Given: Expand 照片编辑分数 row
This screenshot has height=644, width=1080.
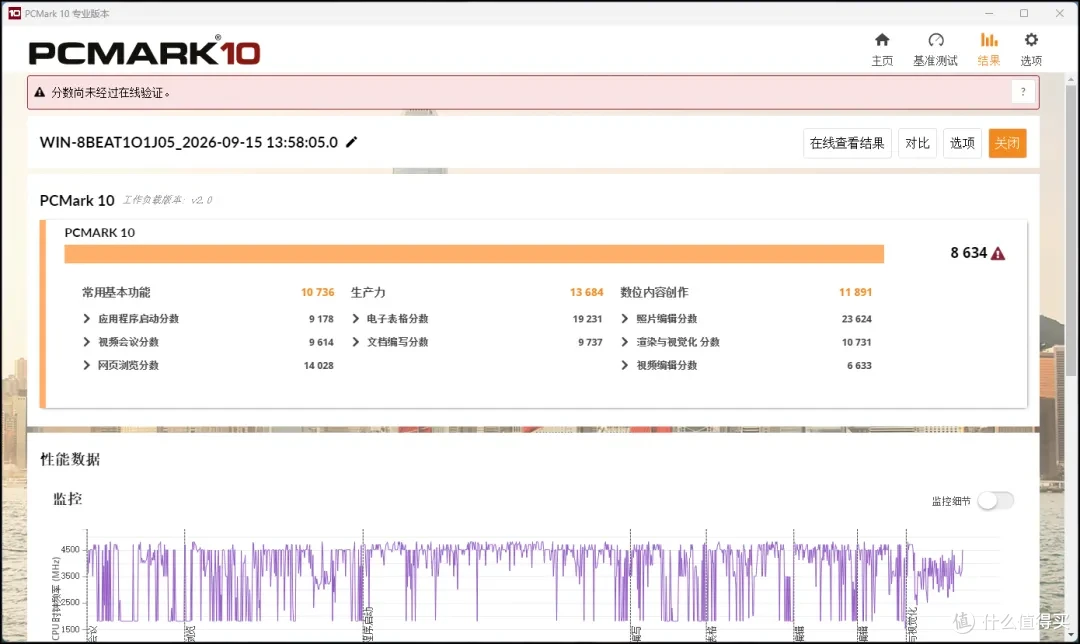Looking at the screenshot, I should 625,318.
